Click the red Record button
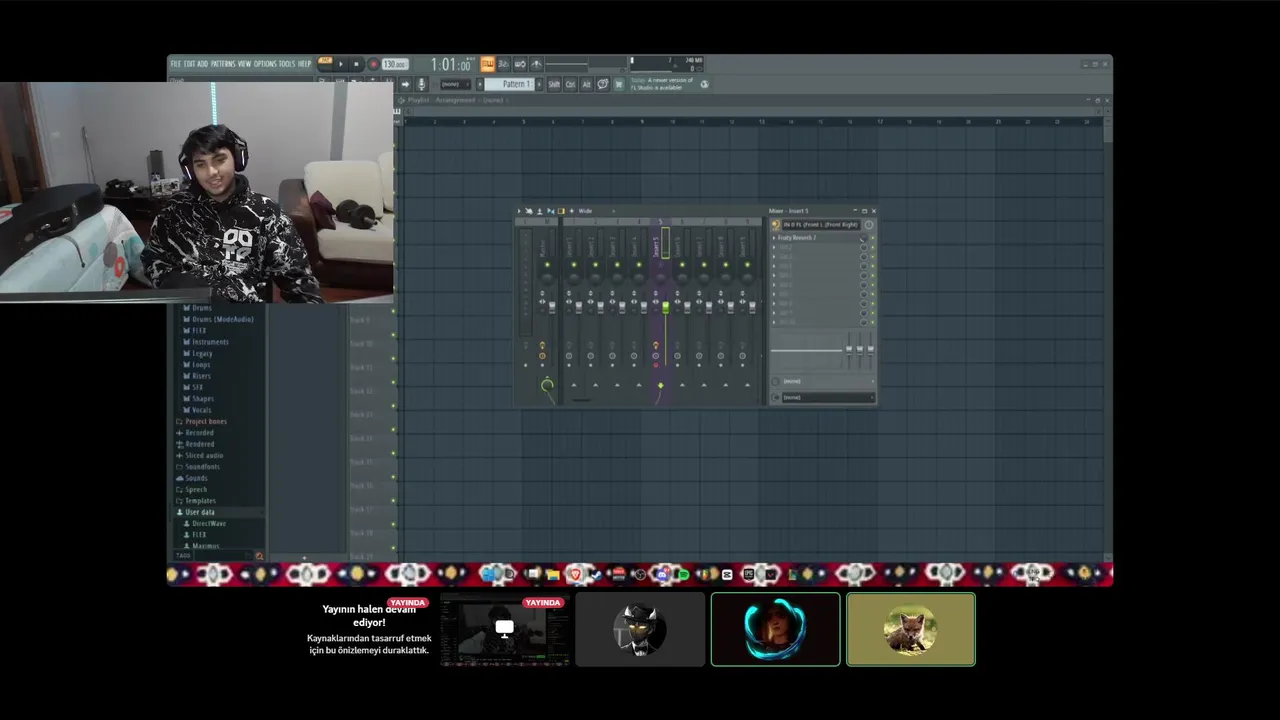1280x720 pixels. (x=374, y=64)
